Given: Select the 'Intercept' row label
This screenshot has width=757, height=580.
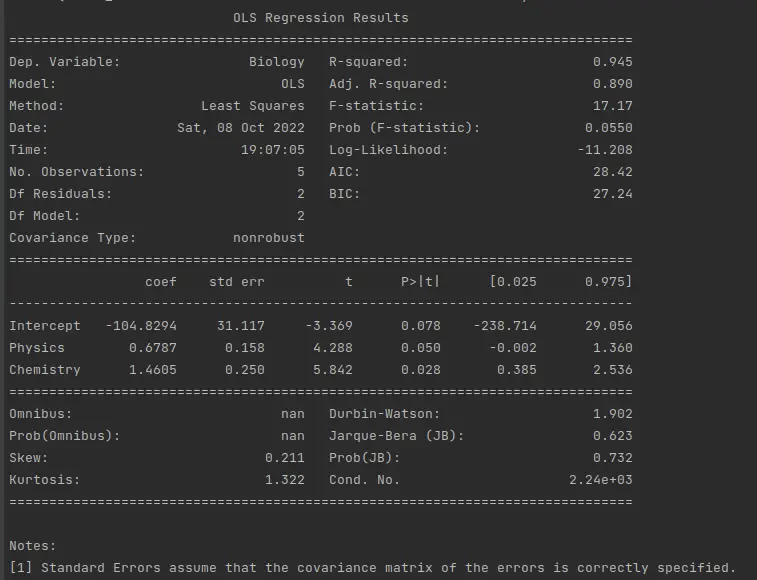Looking at the screenshot, I should pos(44,326).
